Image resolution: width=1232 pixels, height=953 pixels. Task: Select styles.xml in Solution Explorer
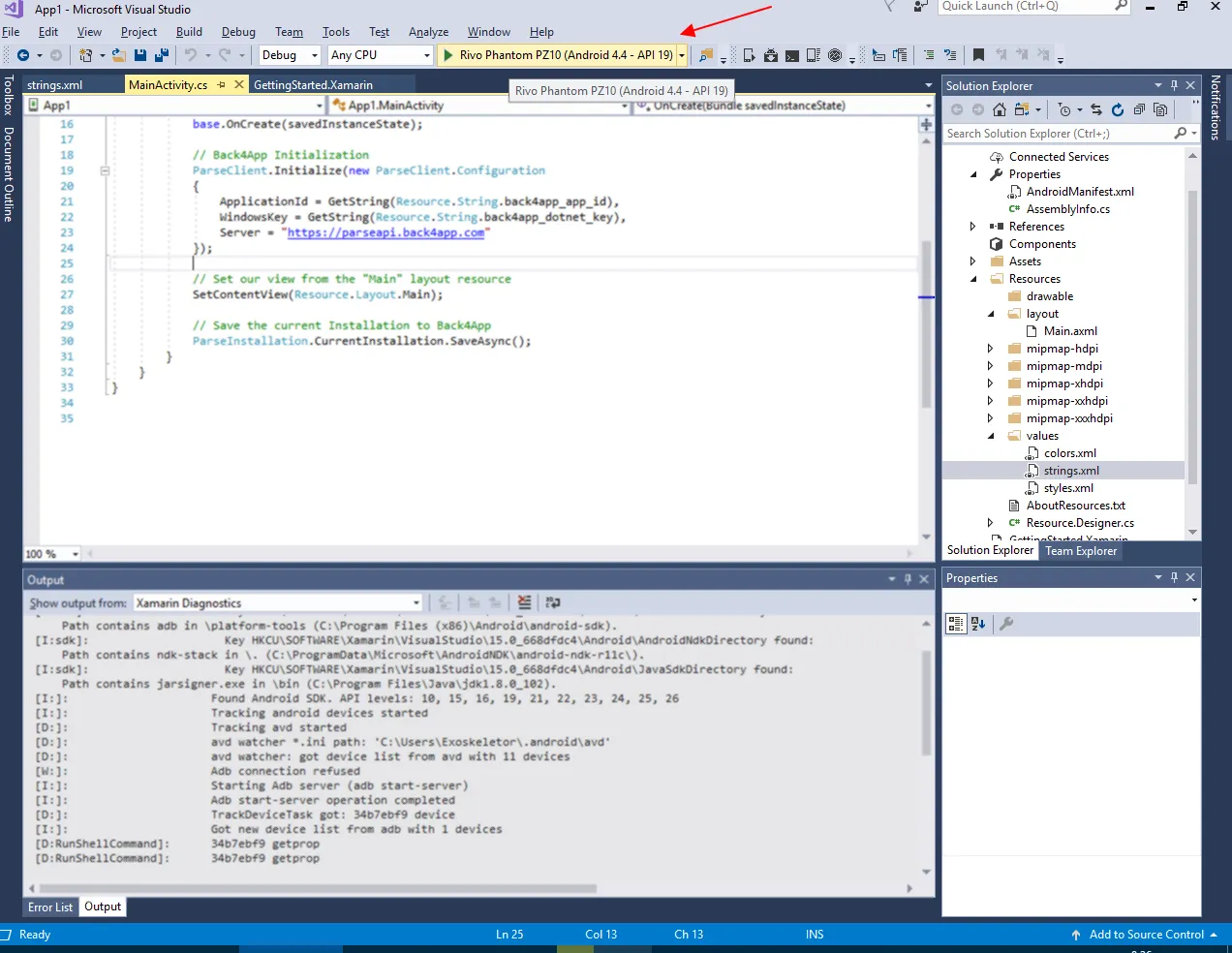(1068, 488)
